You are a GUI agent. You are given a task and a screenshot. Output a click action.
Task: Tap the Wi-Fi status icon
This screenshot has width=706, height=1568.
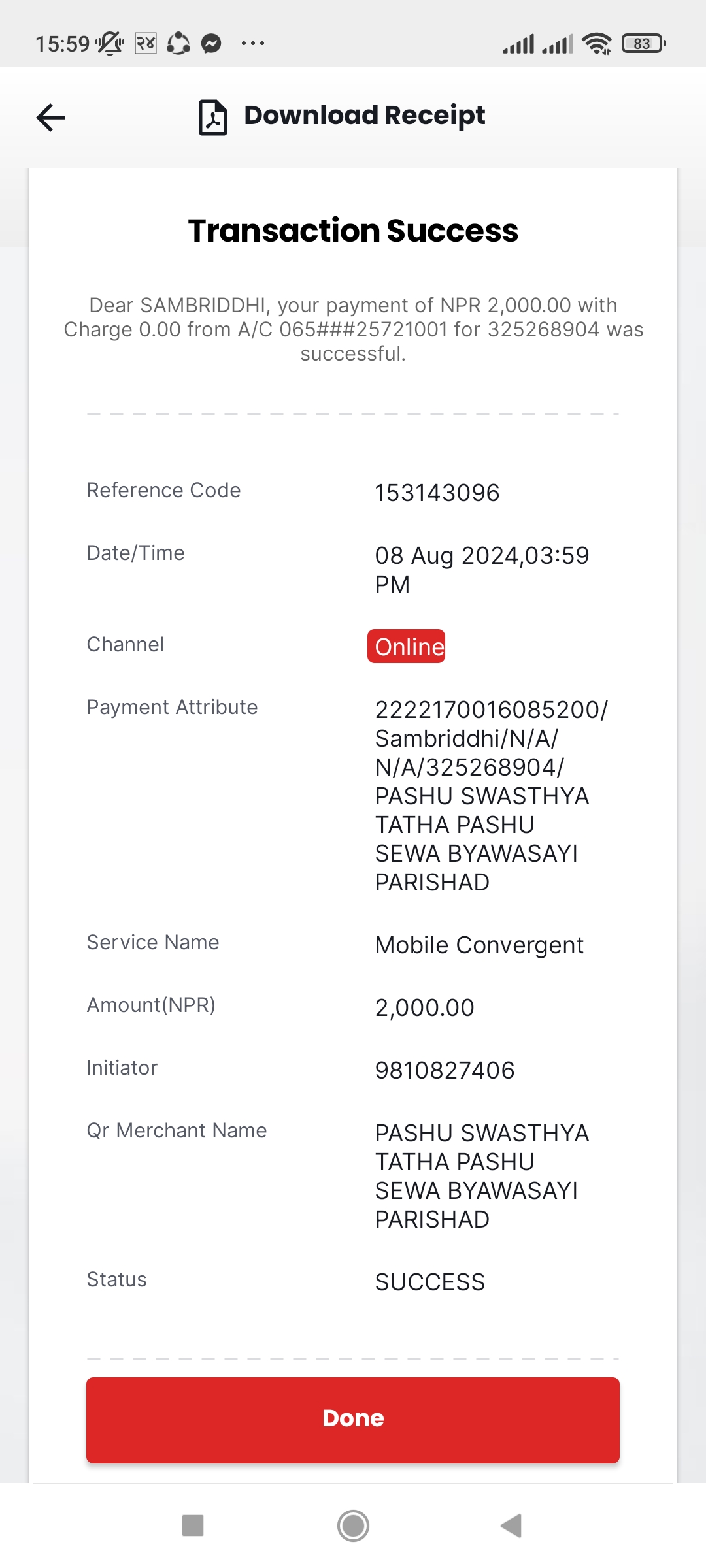pyautogui.click(x=597, y=44)
